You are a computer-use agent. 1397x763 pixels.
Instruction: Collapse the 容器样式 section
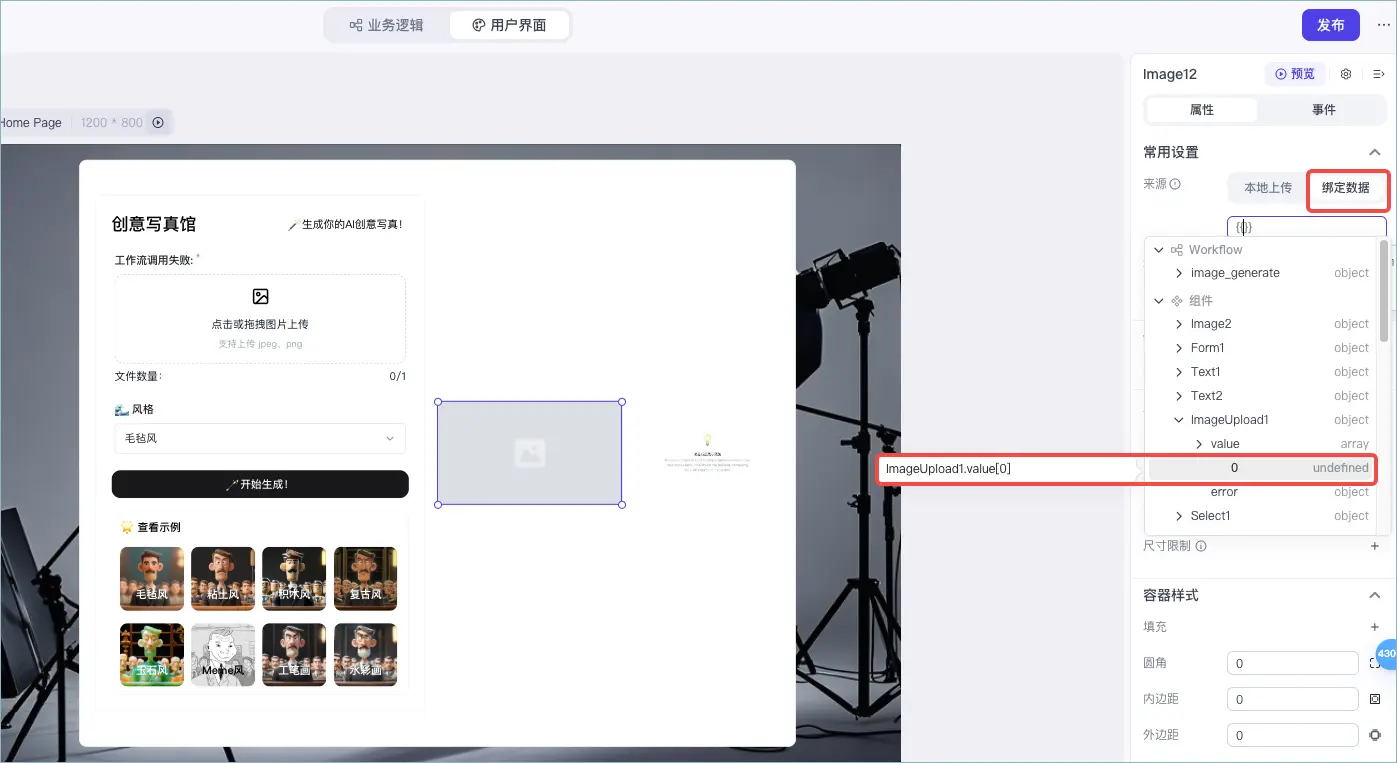[x=1375, y=595]
